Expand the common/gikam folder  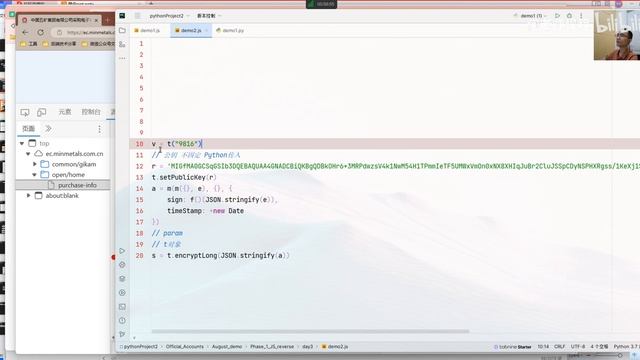[35, 164]
